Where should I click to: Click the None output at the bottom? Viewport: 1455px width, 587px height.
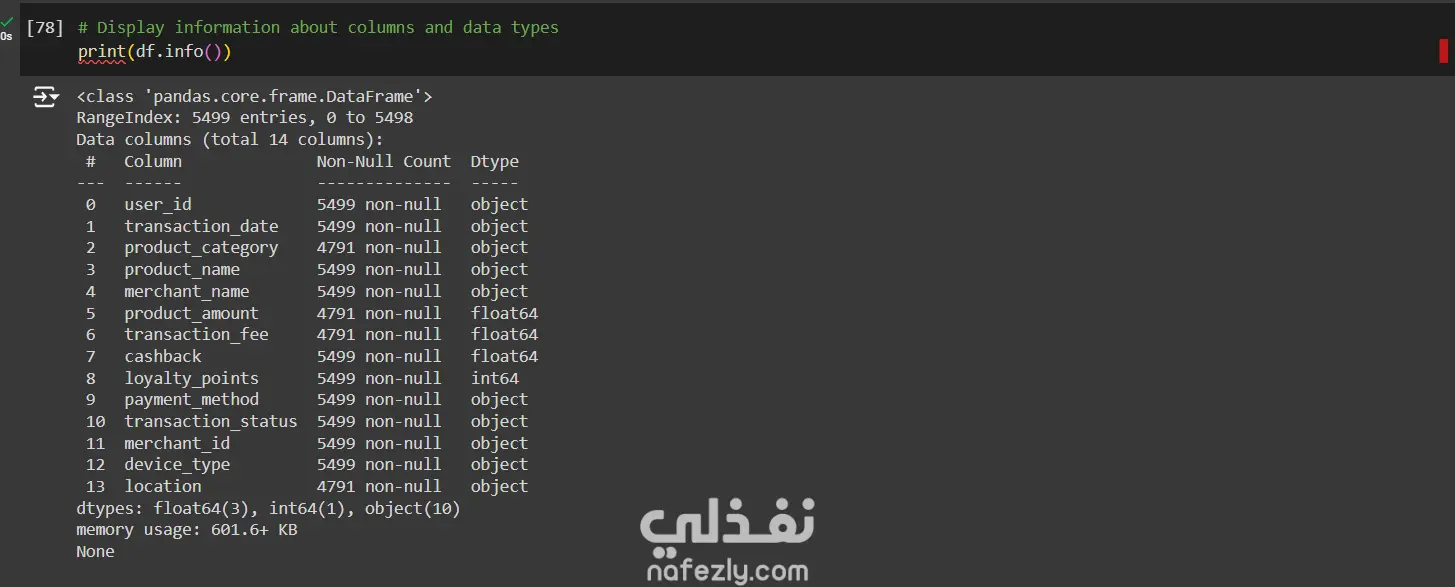point(95,551)
